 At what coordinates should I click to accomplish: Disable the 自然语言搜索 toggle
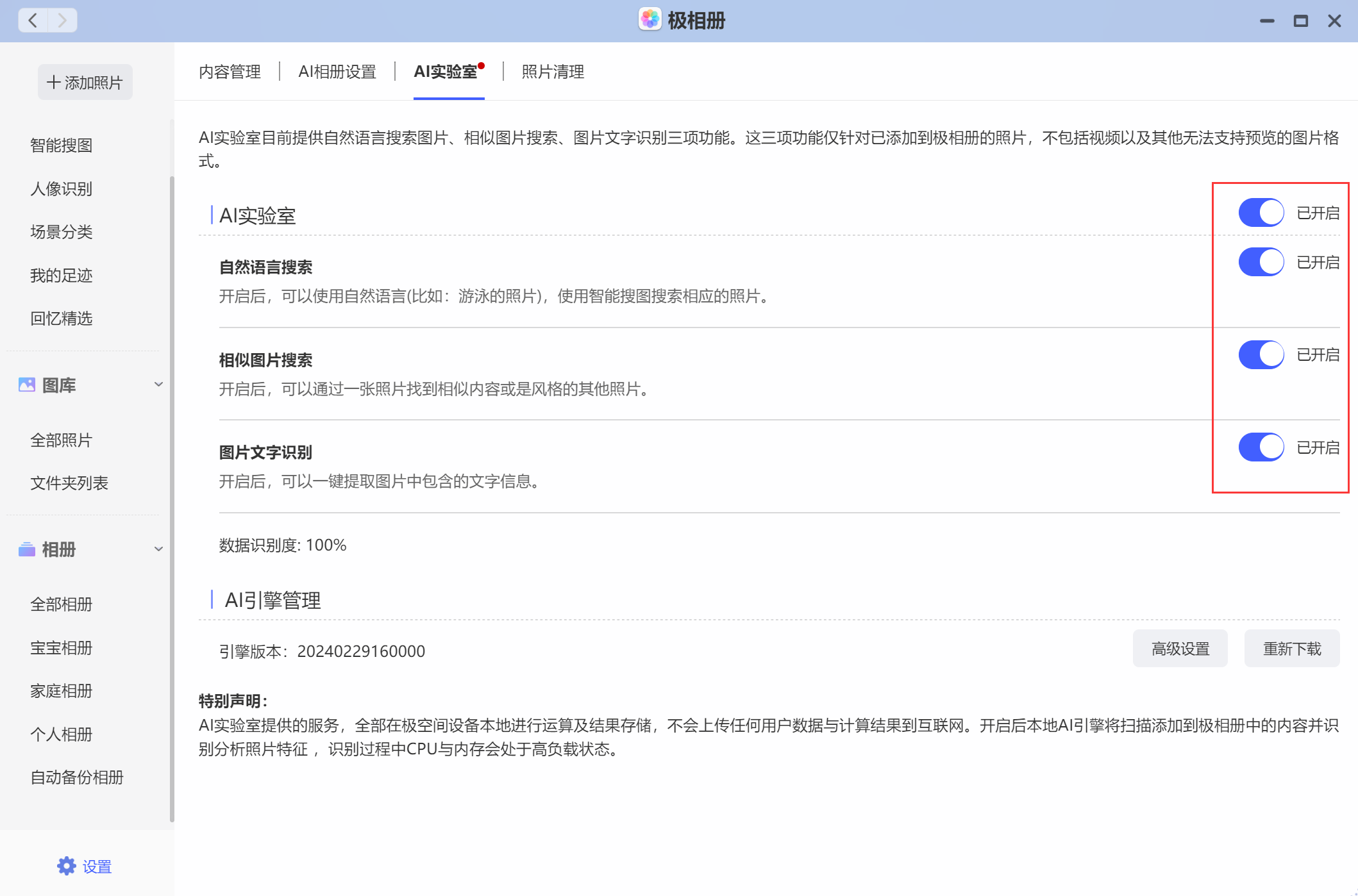[1261, 262]
